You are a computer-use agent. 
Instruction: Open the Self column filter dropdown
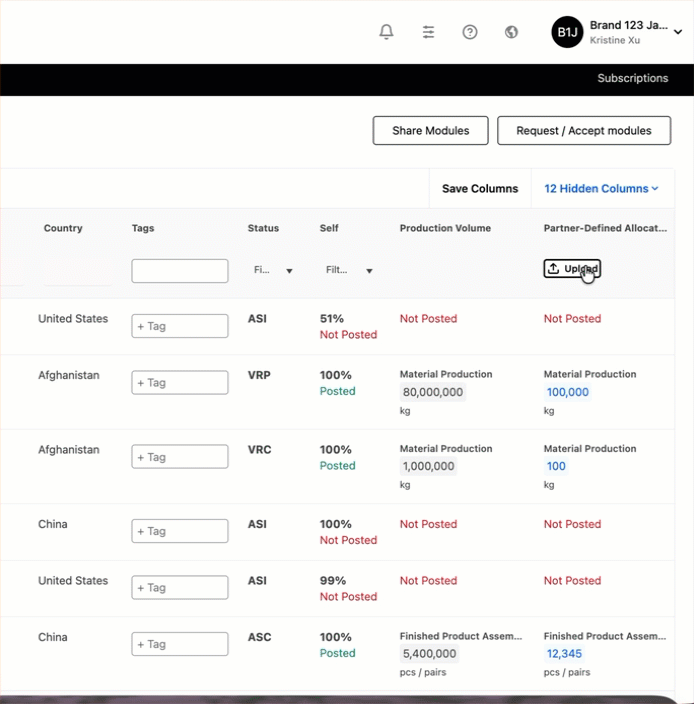[x=349, y=270]
